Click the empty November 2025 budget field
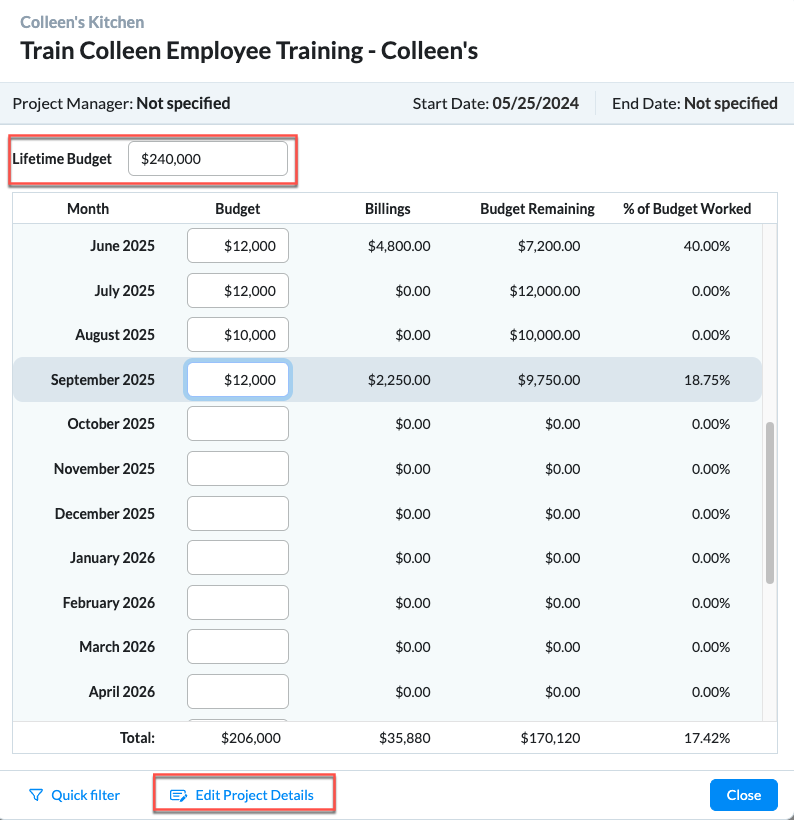The width and height of the screenshot is (794, 820). pos(238,469)
